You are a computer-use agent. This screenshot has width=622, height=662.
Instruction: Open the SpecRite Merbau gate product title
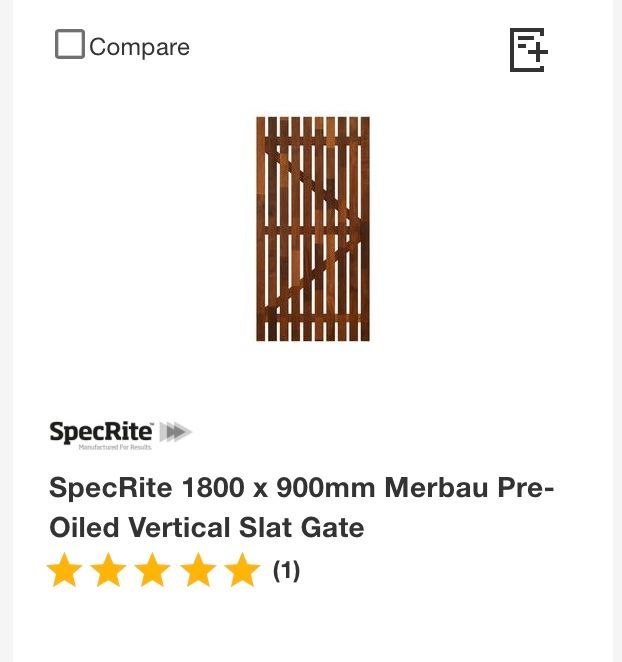(x=301, y=507)
